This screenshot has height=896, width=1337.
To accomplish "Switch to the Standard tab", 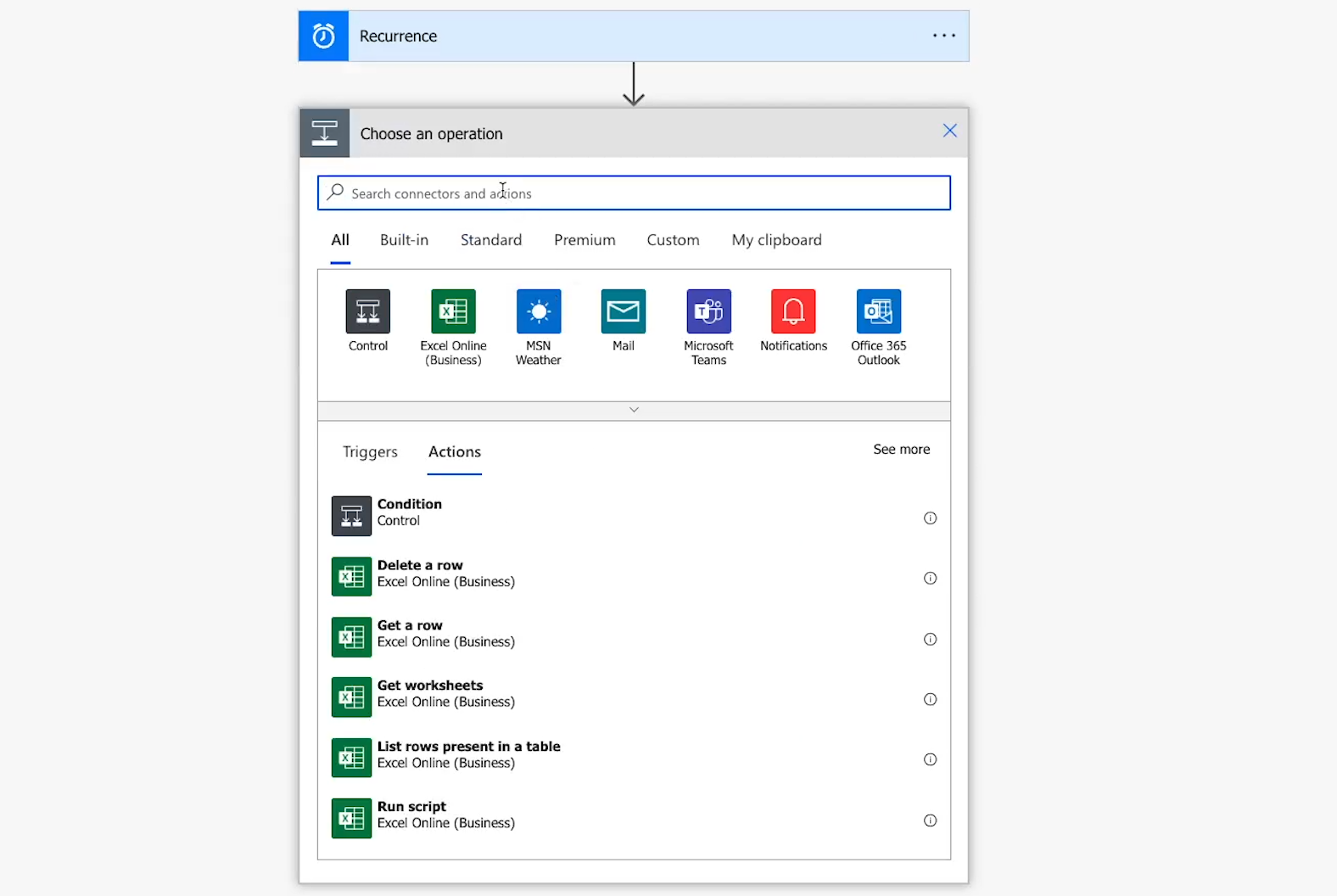I will (491, 240).
